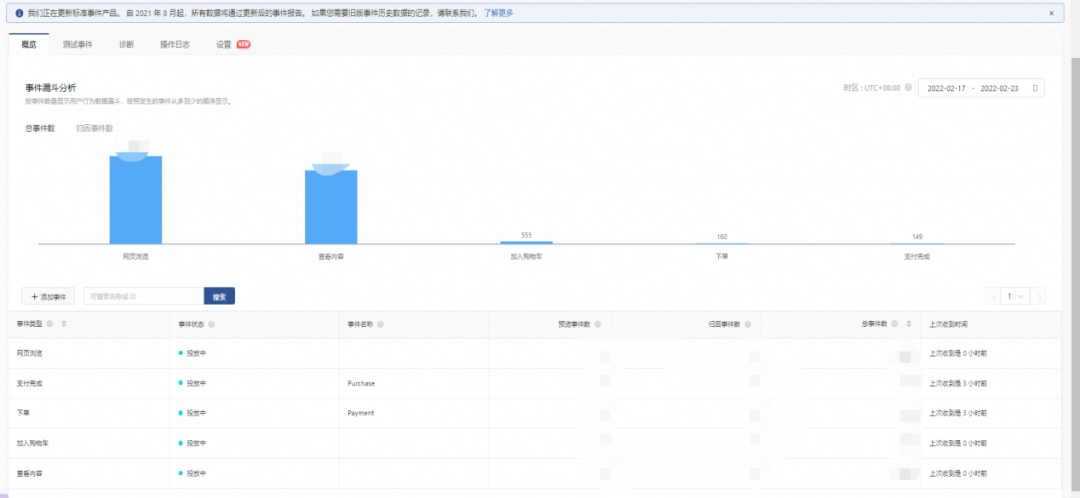Open the date range picker showing 2022-02-17
Viewport: 1080px width, 498px height.
[981, 88]
